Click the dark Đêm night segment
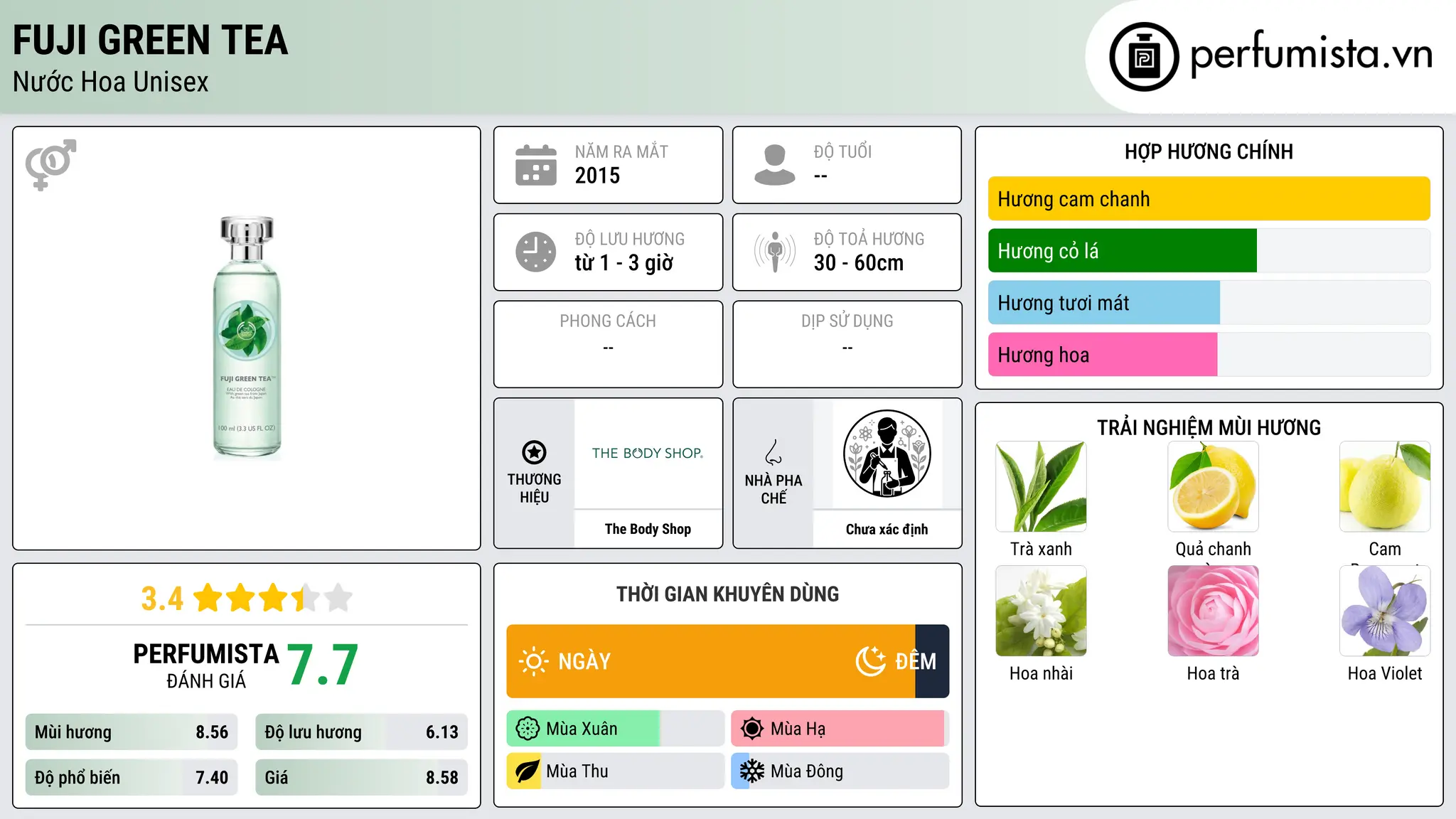 932,661
